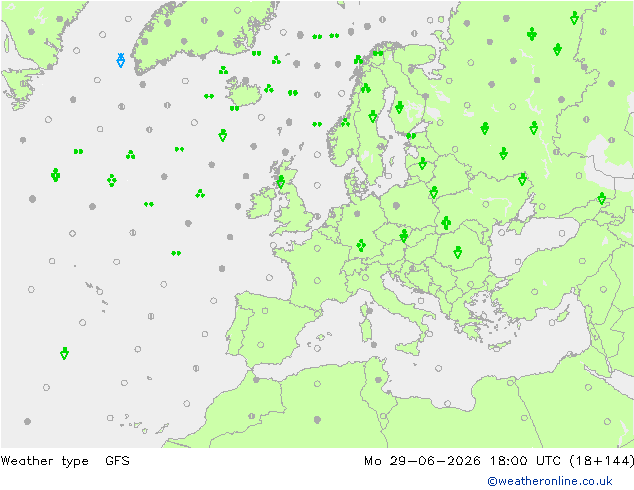Click the green symbol near the Caucasus

click(x=602, y=199)
